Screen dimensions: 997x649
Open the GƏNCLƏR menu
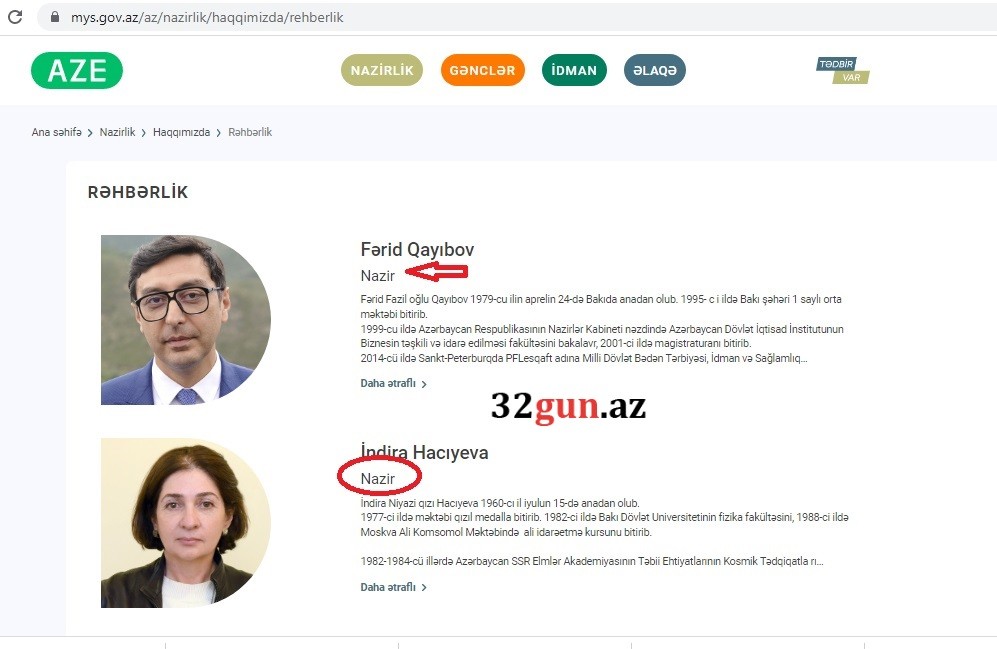pos(483,70)
